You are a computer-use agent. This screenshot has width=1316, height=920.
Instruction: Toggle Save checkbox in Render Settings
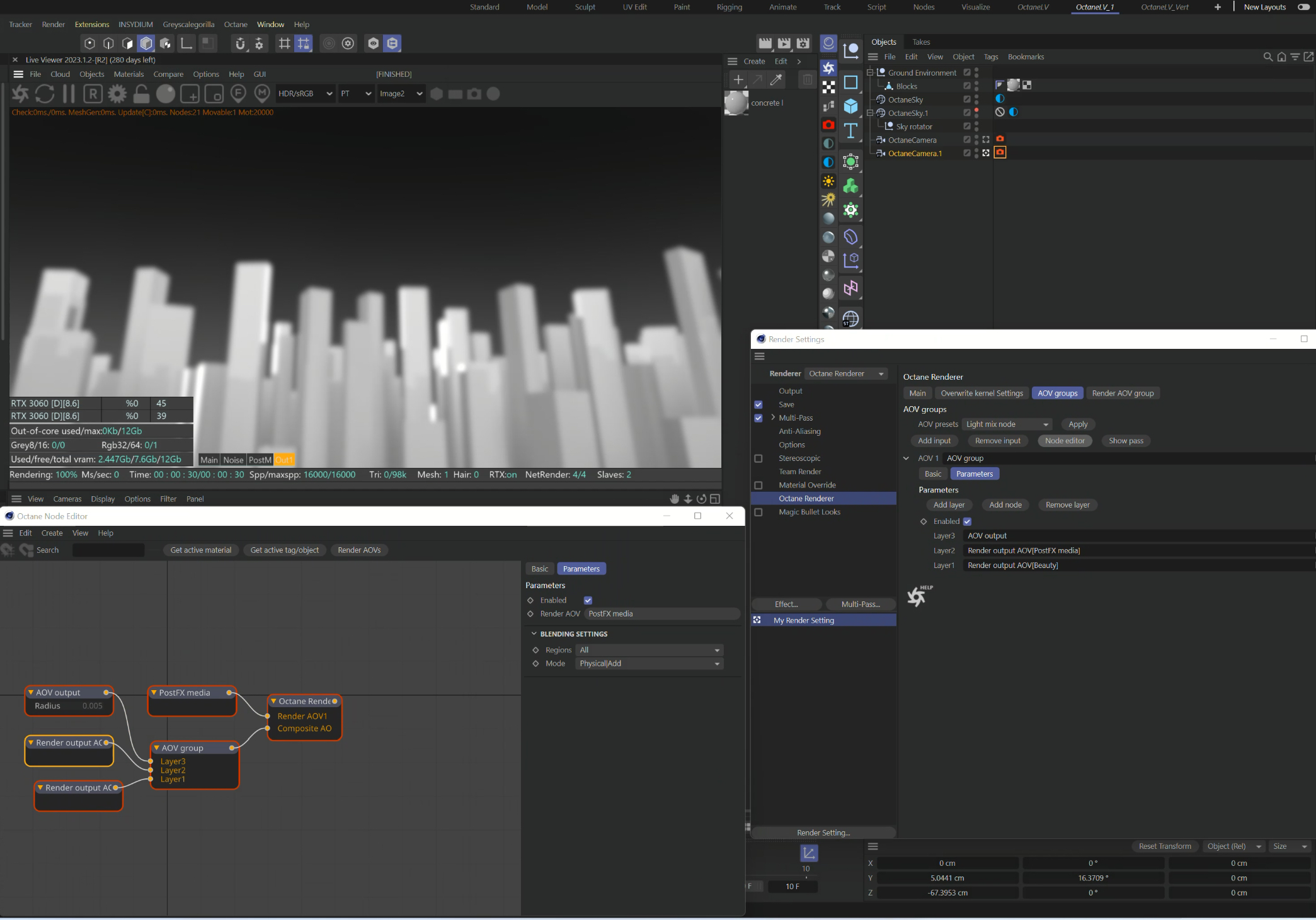[x=758, y=404]
